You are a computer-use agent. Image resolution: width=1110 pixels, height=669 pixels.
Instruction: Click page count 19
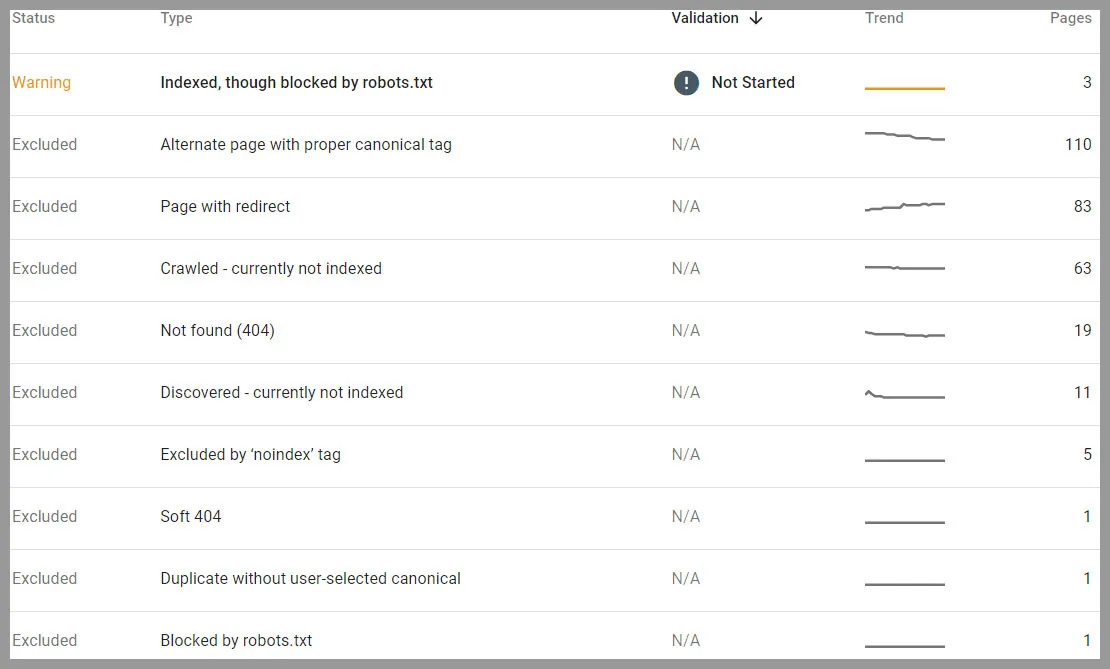1082,331
